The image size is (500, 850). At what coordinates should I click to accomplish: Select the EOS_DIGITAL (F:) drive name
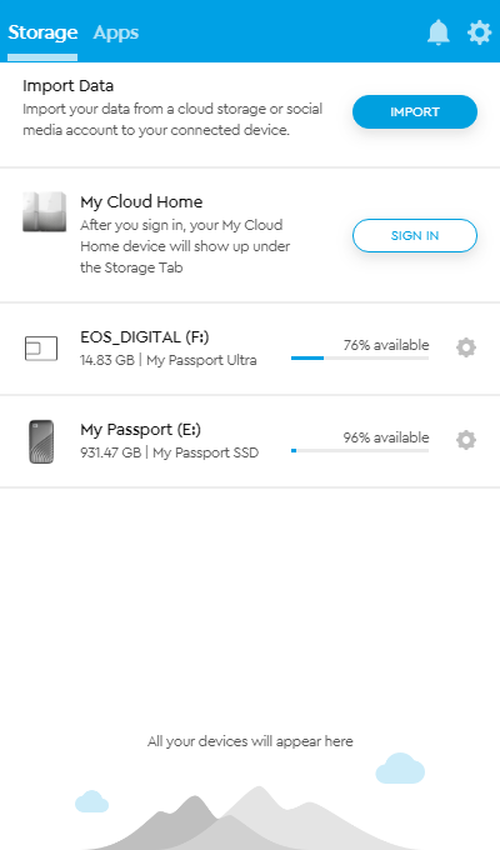click(145, 337)
